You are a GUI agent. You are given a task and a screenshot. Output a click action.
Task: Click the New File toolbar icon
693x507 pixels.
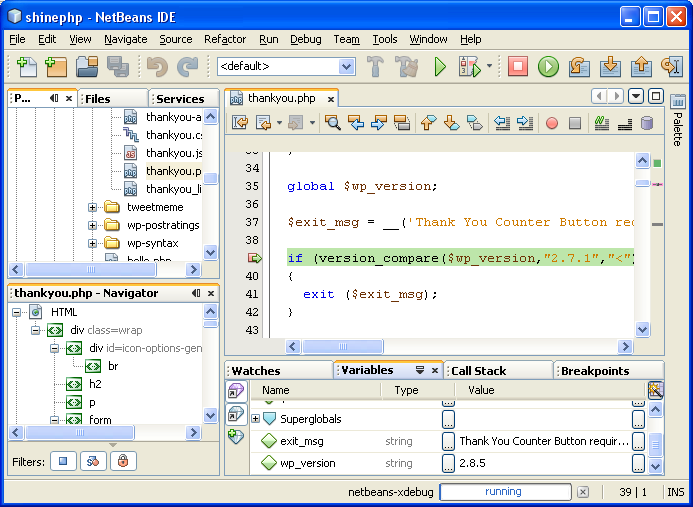point(26,67)
